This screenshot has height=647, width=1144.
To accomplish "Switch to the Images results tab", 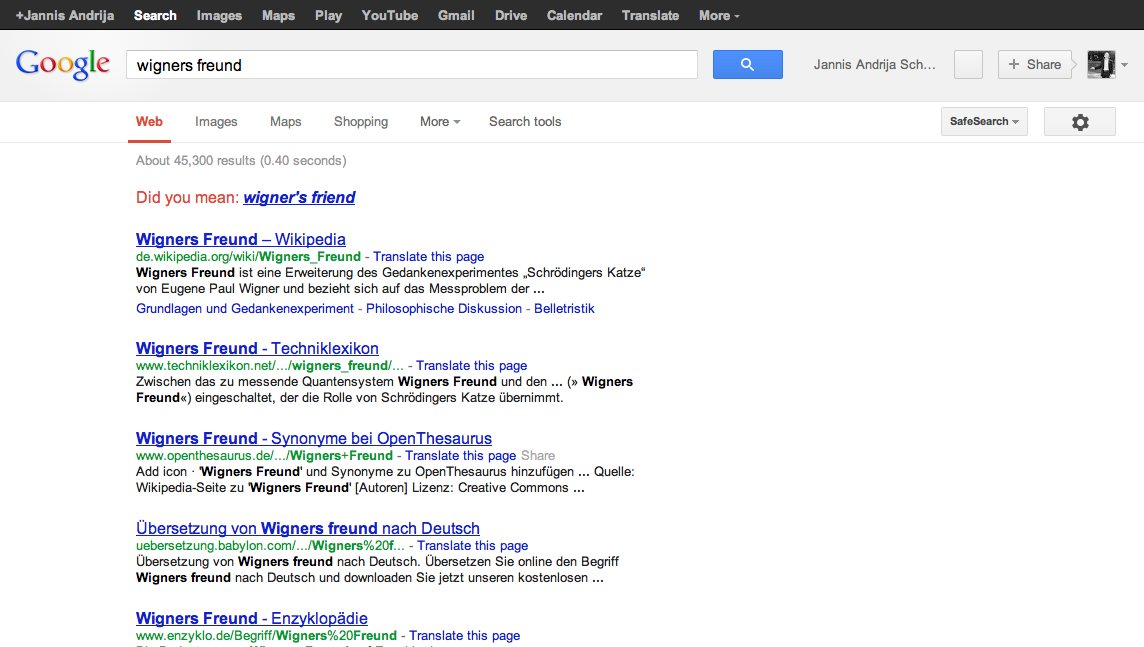I will 216,122.
